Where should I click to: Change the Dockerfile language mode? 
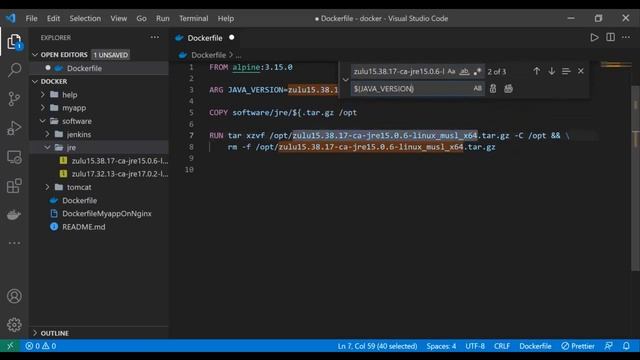(535, 346)
